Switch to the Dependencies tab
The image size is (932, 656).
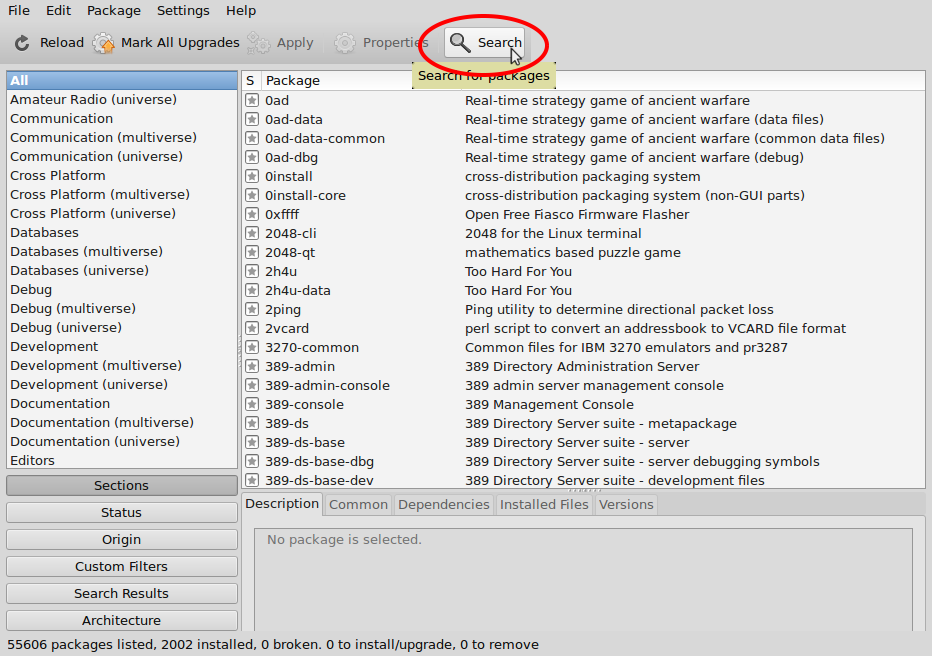point(443,504)
